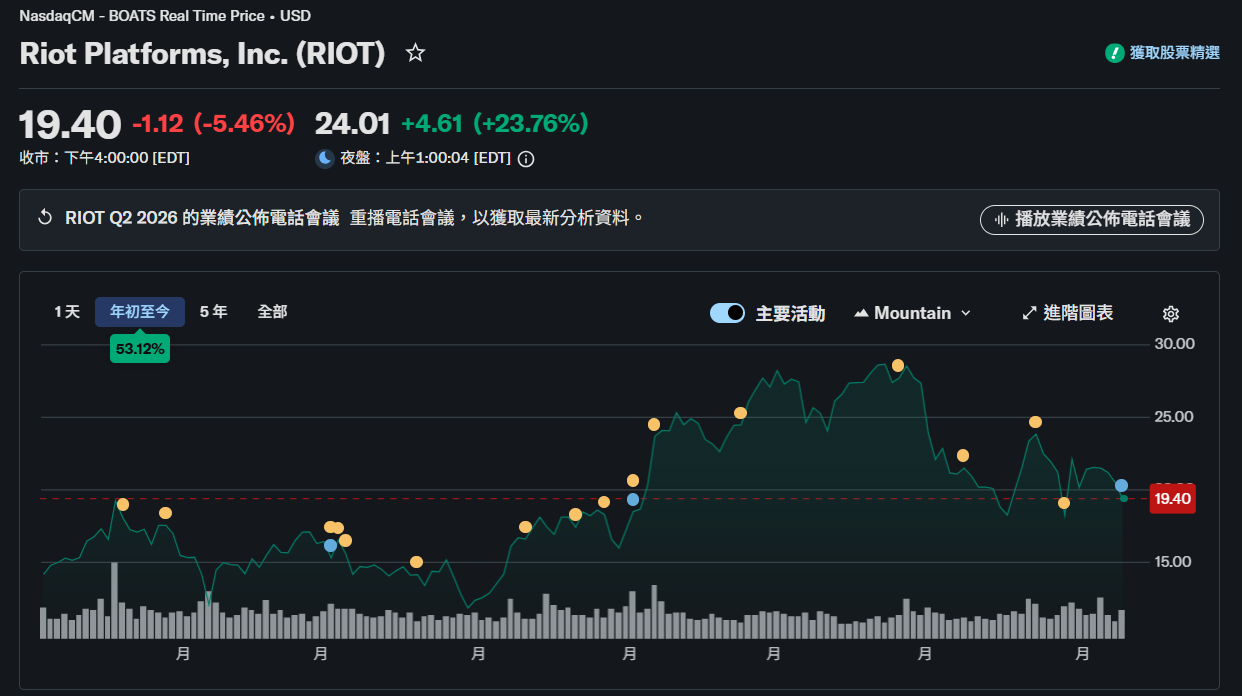
Task: Open the Mountain chart type dropdown
Action: click(912, 313)
